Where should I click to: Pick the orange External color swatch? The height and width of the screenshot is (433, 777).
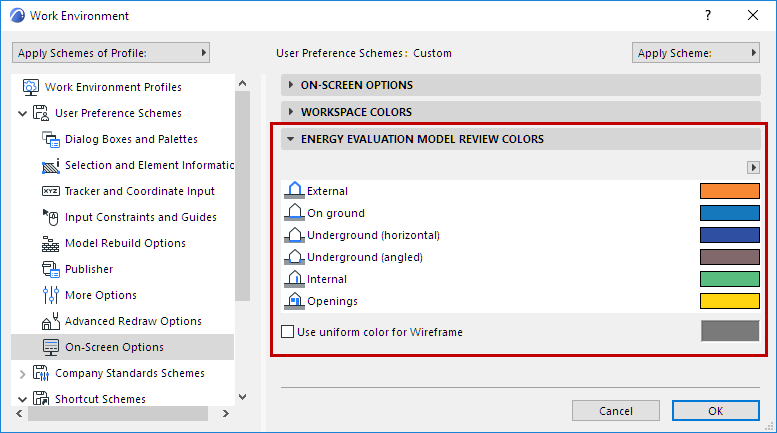click(x=729, y=191)
